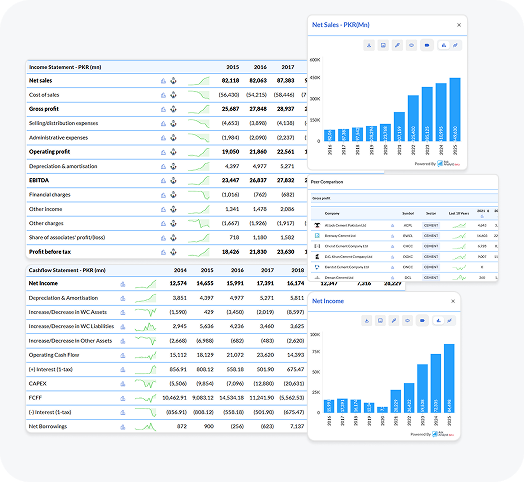The width and height of the screenshot is (524, 482).
Task: Click the Income Statement - PKR (mn) header
Action: click(65, 67)
